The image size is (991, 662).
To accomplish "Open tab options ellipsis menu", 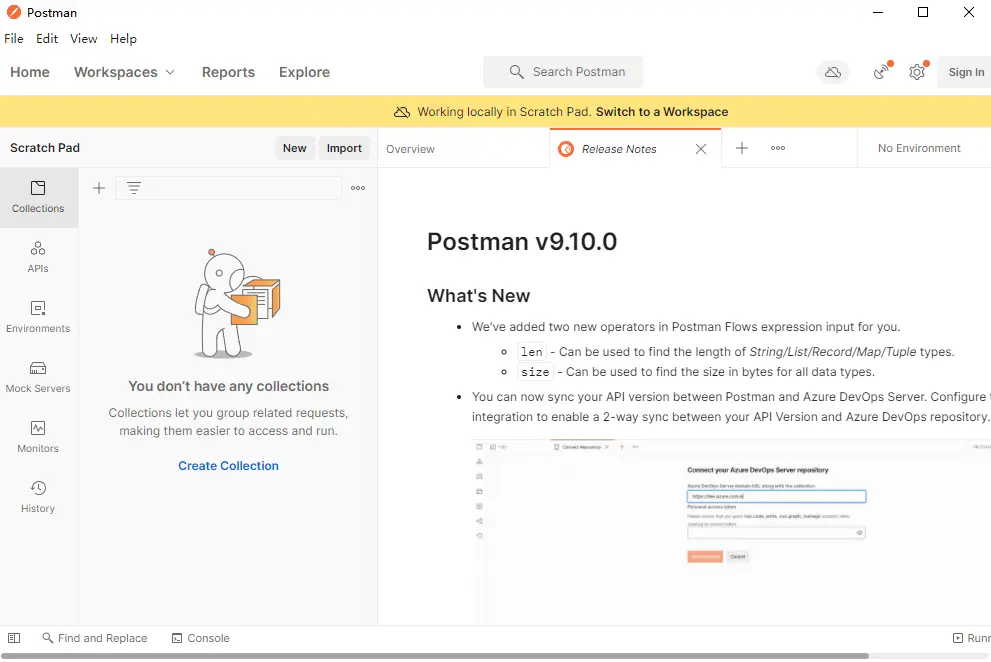I will (x=777, y=148).
